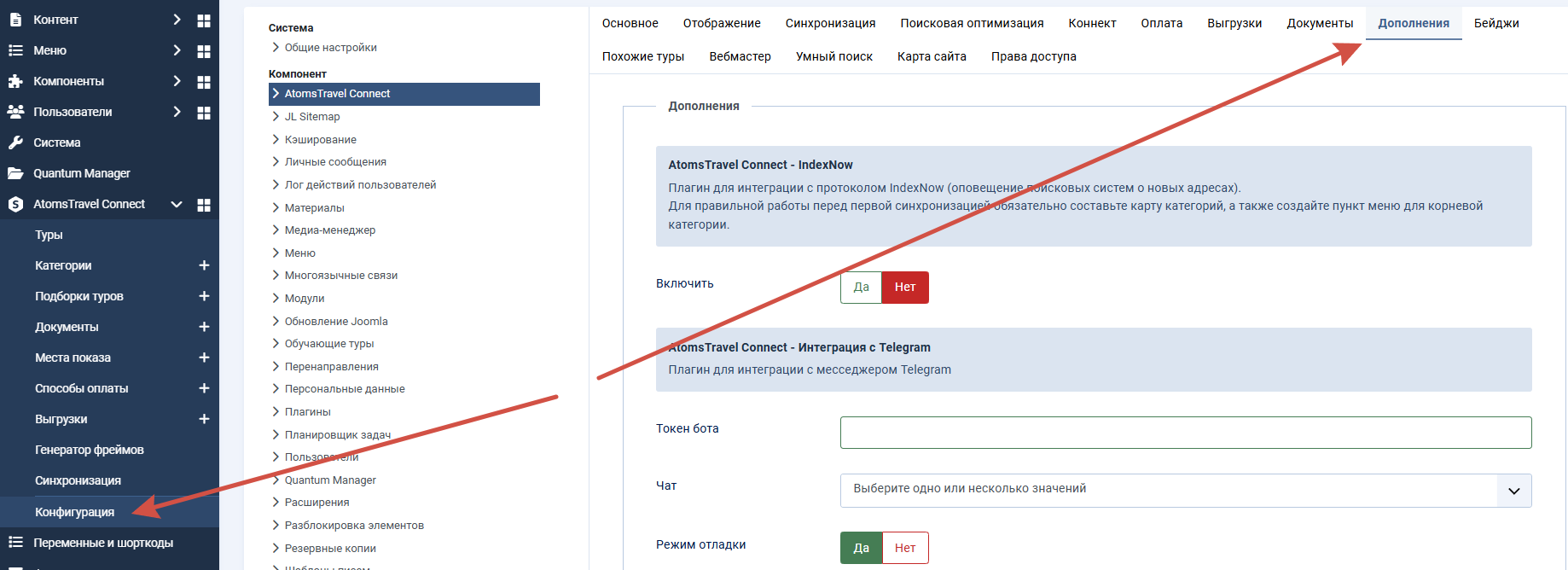Open dashboard grid icon next to Компоненты
Screen dimensions: 1568x570
click(x=204, y=82)
